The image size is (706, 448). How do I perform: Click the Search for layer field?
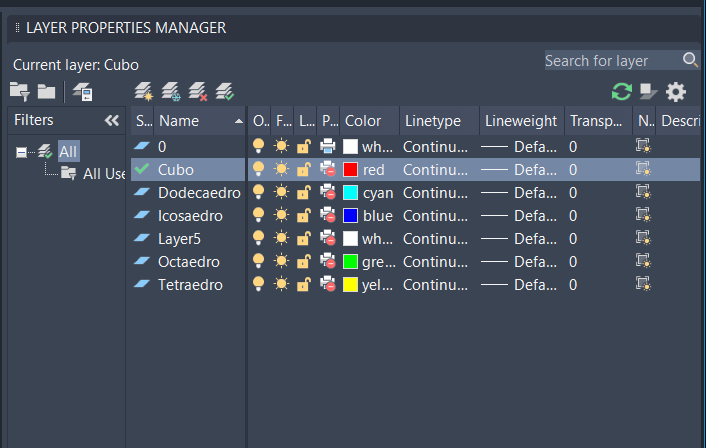pos(611,61)
